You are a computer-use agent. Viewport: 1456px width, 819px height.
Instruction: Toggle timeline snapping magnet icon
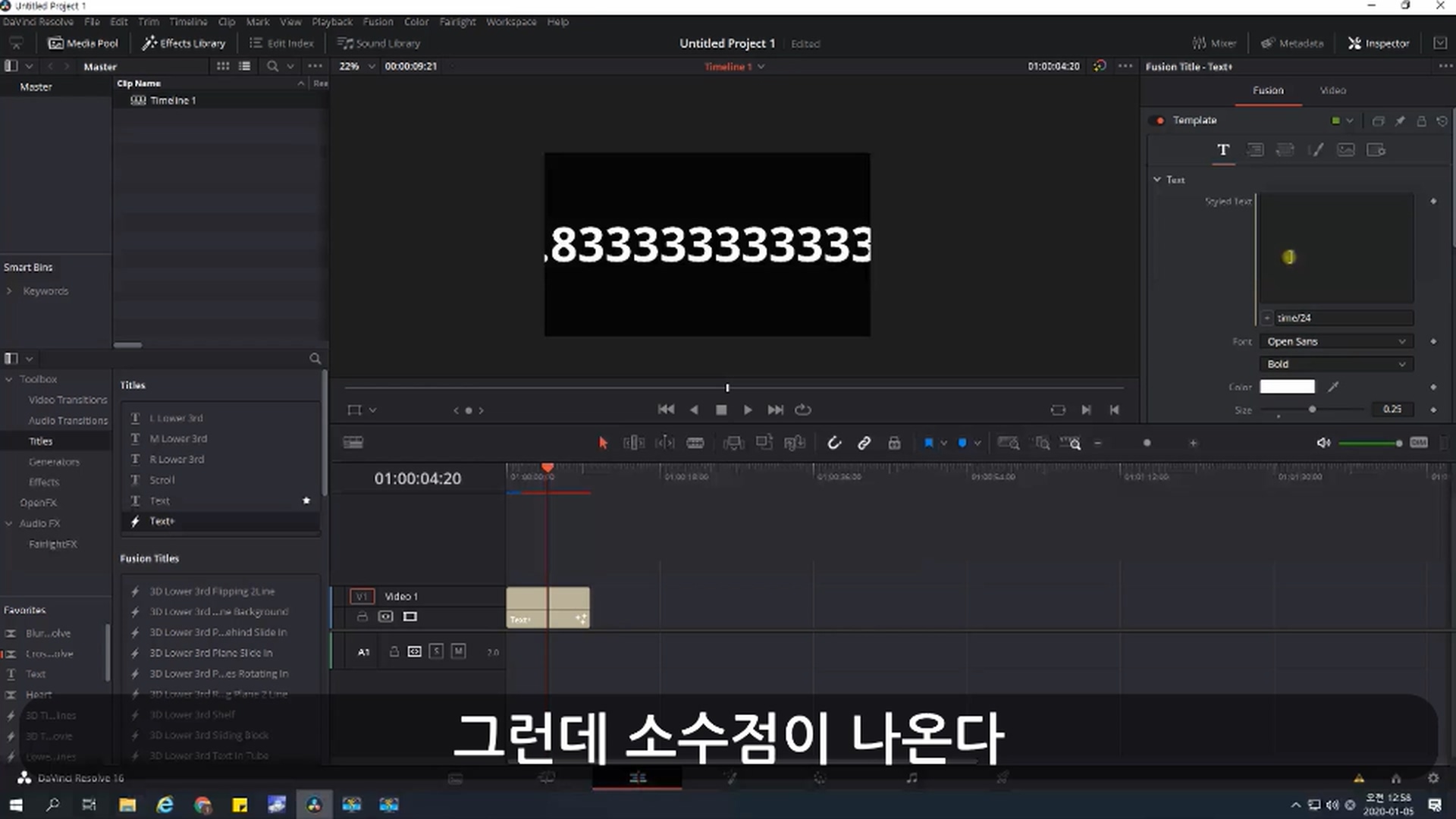coord(833,443)
